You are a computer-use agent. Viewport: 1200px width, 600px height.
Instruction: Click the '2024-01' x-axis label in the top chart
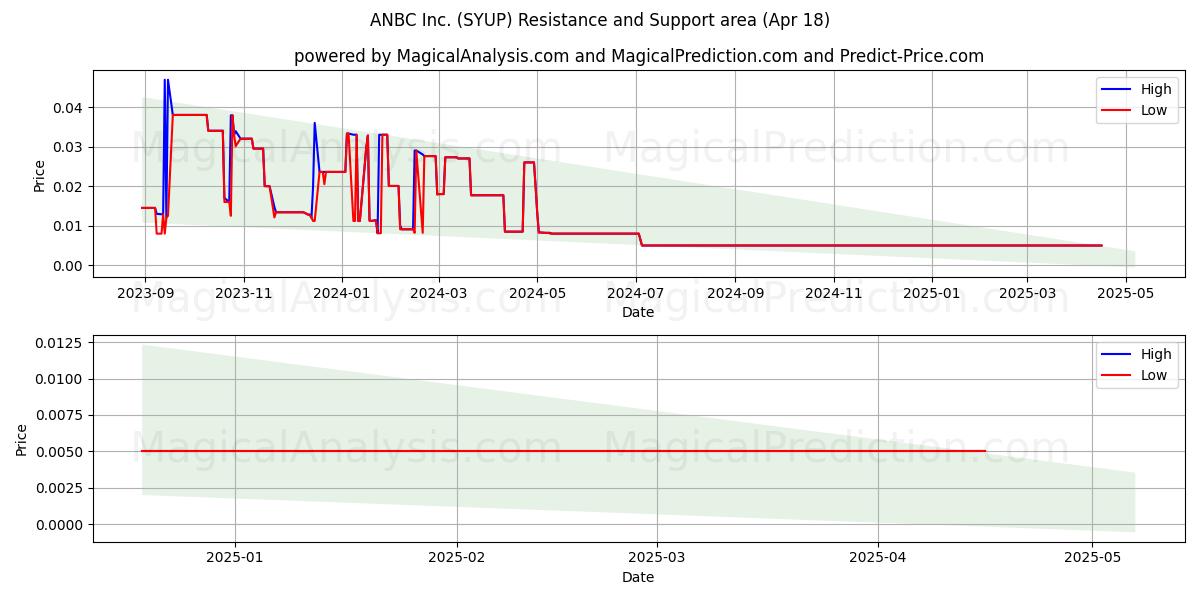[342, 293]
